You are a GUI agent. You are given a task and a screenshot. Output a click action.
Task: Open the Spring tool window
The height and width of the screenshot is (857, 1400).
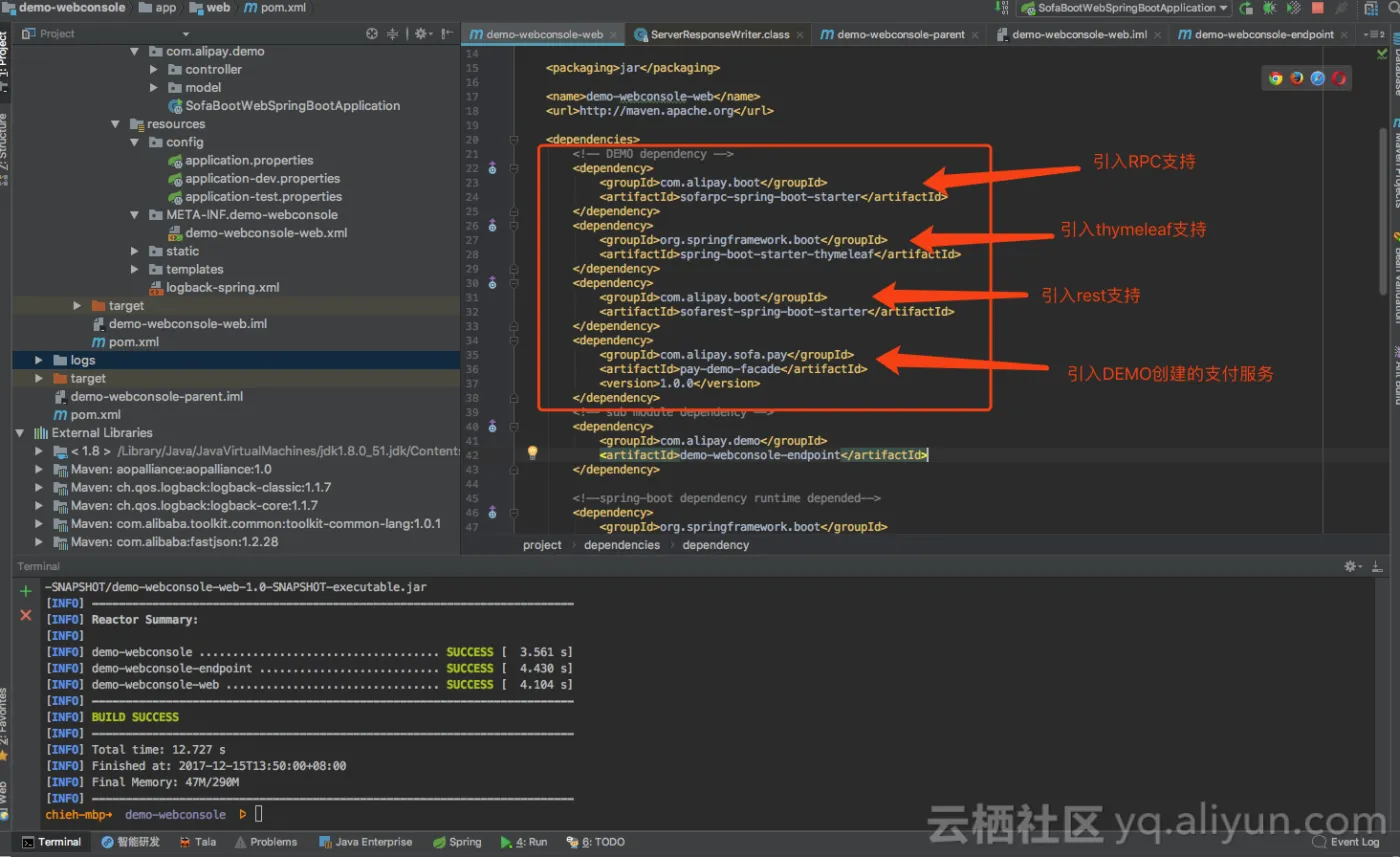(457, 842)
